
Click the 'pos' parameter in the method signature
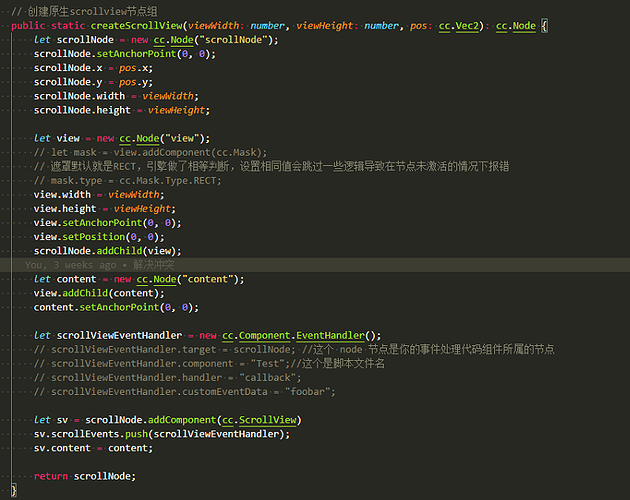click(418, 26)
